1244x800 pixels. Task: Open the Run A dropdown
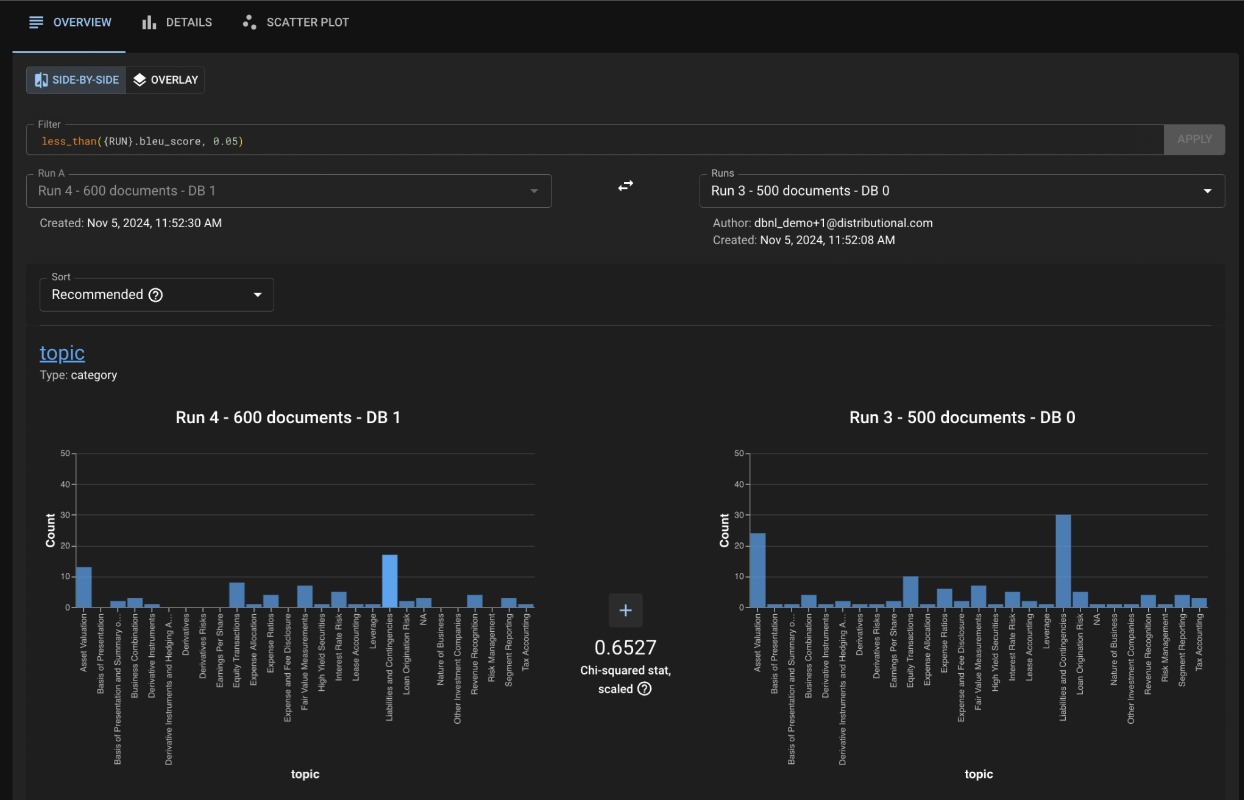click(x=288, y=190)
